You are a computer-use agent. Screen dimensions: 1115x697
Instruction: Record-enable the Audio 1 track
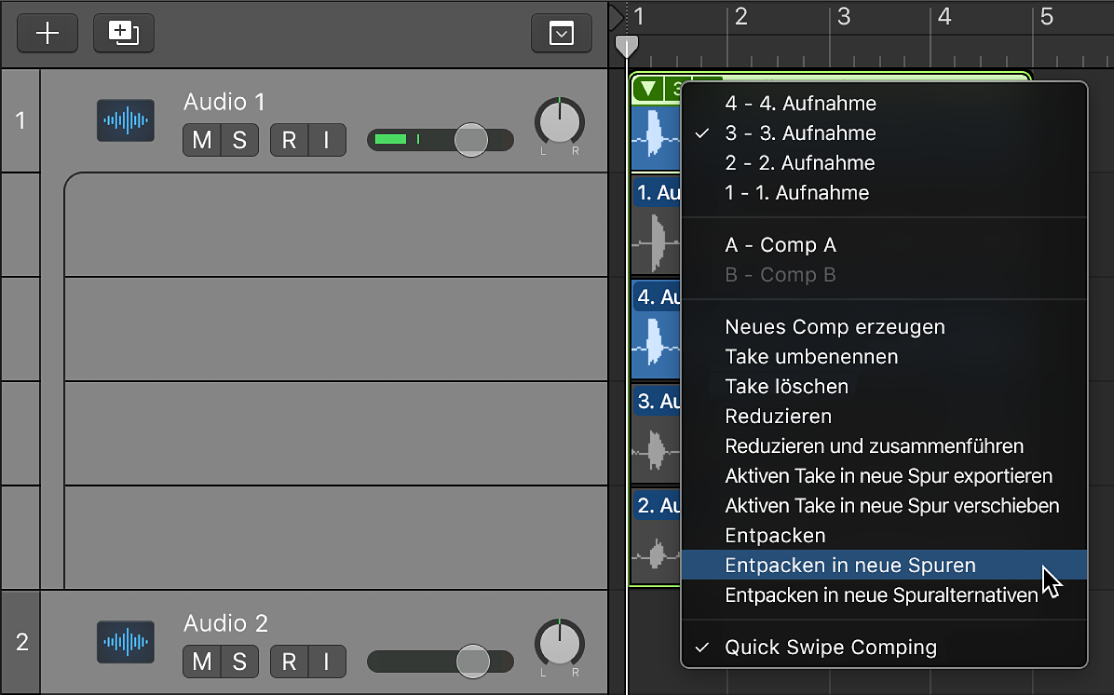289,140
